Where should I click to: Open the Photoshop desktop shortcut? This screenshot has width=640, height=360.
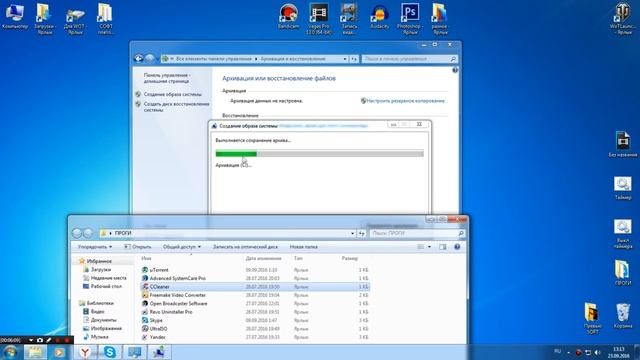tap(410, 18)
